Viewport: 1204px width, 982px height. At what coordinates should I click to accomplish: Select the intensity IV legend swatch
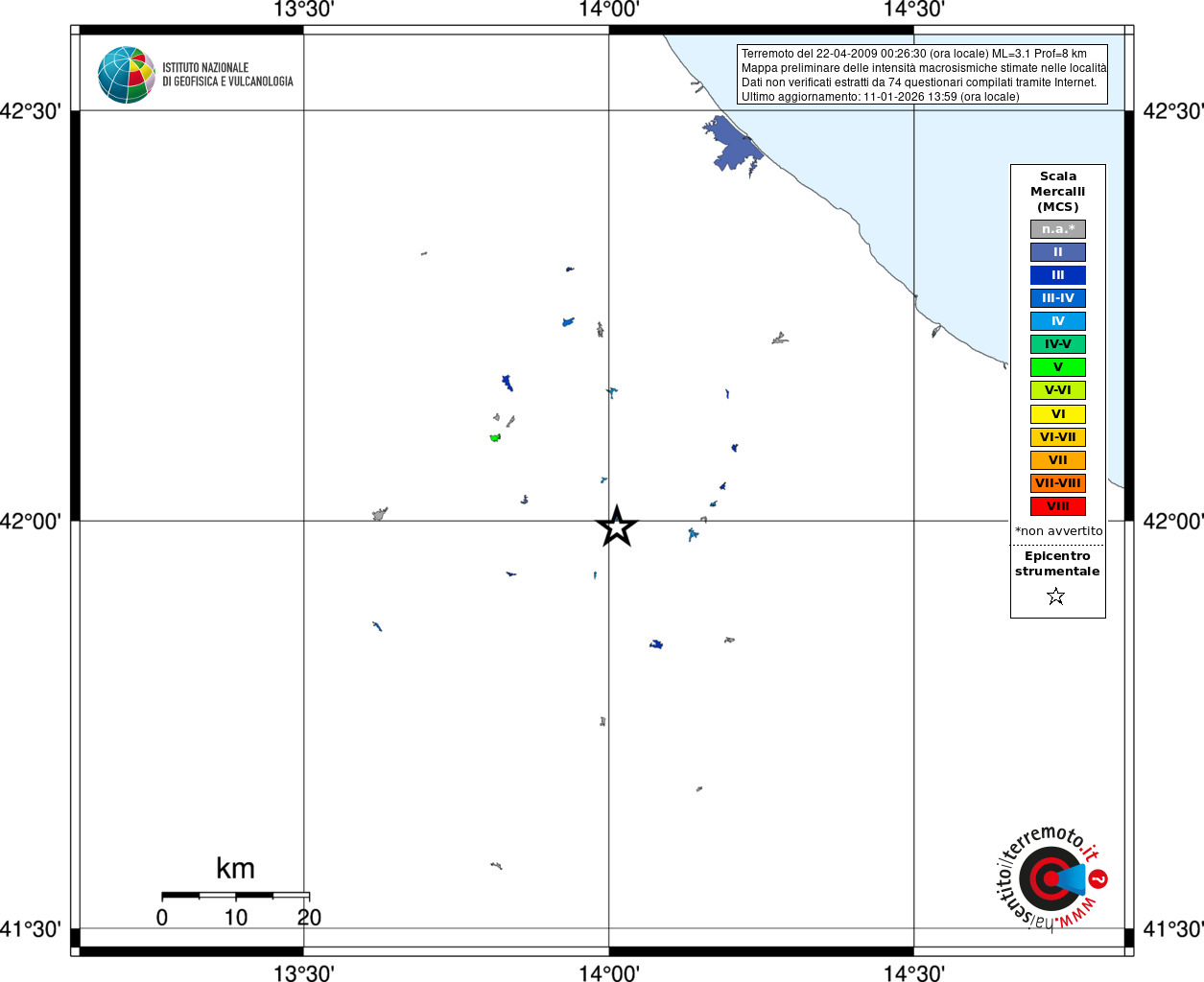(1058, 321)
